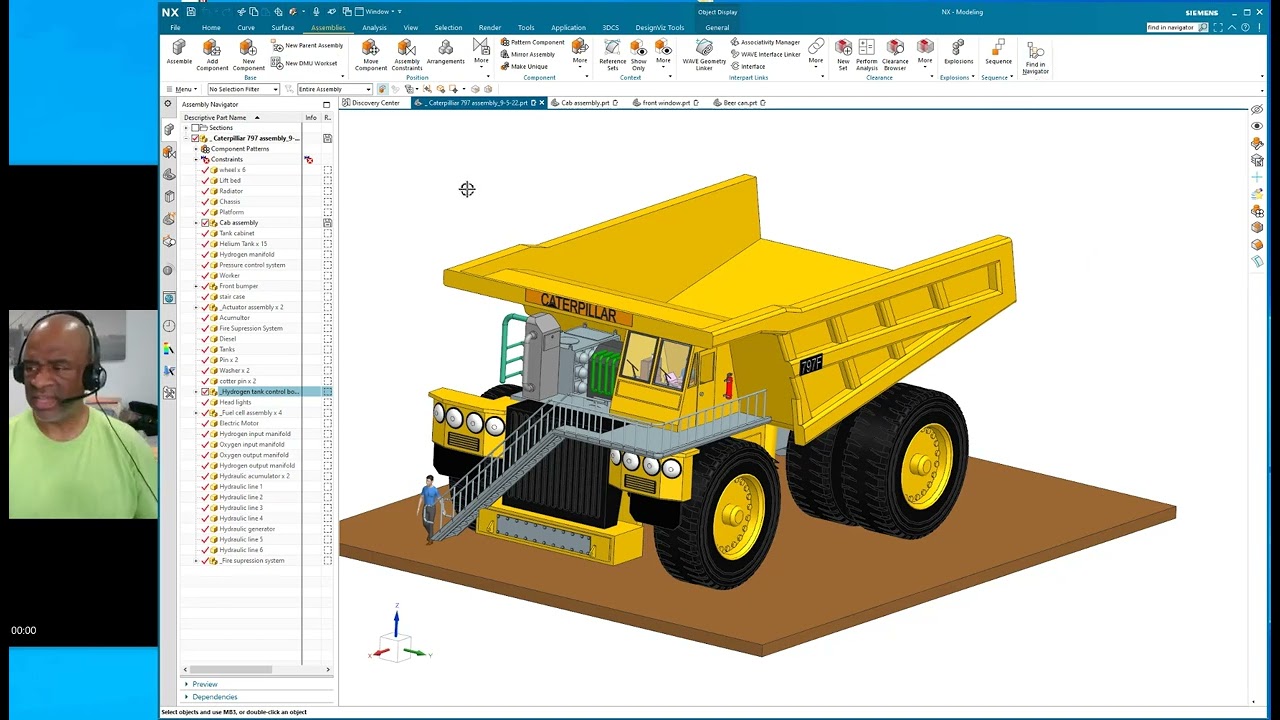Viewport: 1280px width, 720px height.
Task: Open the File menu
Action: 176,28
